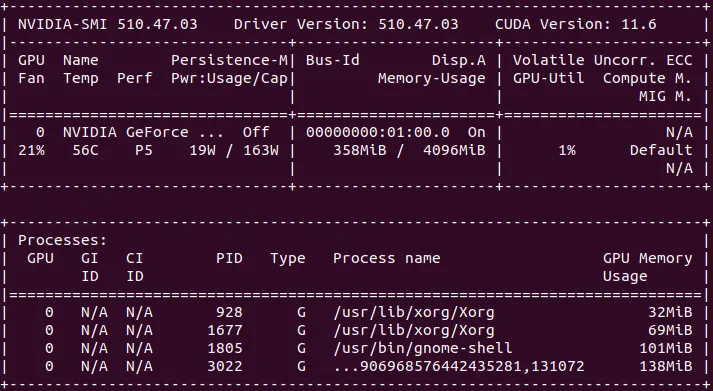Image resolution: width=713 pixels, height=391 pixels.
Task: Click the Compute M. header text
Action: tap(648, 79)
